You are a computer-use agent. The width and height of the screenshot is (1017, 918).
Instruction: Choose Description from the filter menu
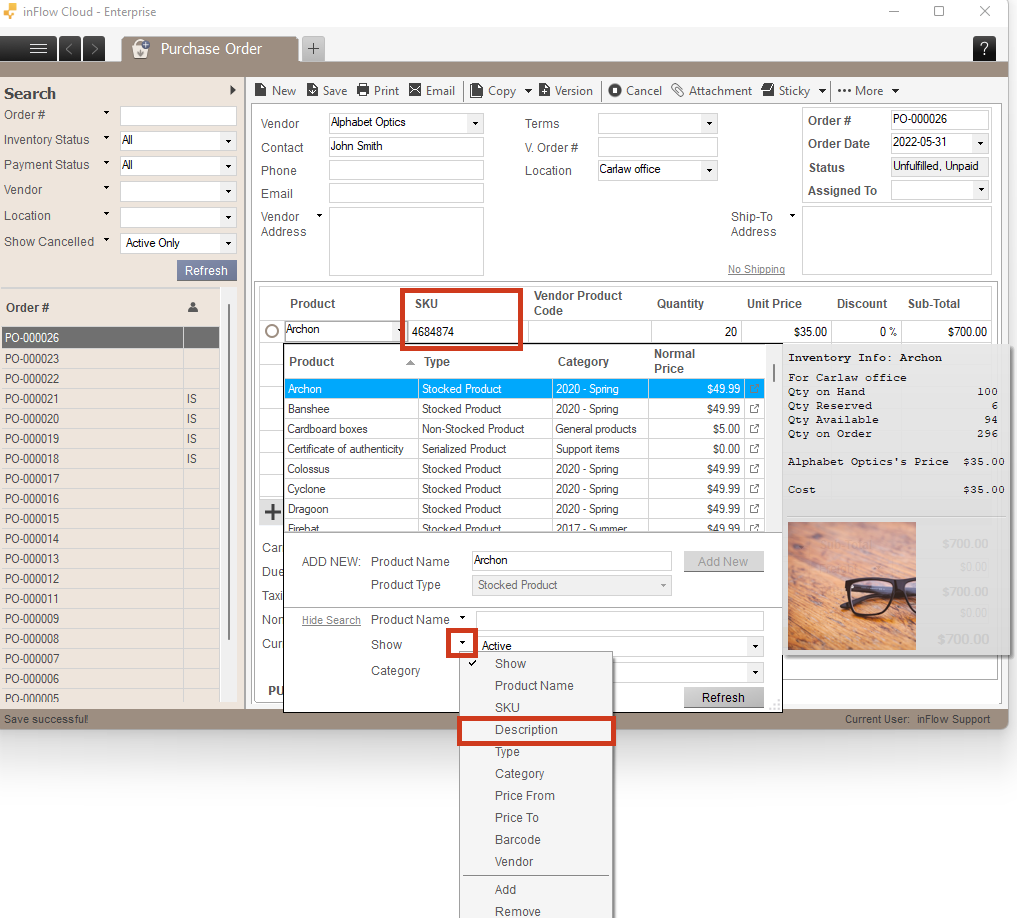click(x=526, y=730)
